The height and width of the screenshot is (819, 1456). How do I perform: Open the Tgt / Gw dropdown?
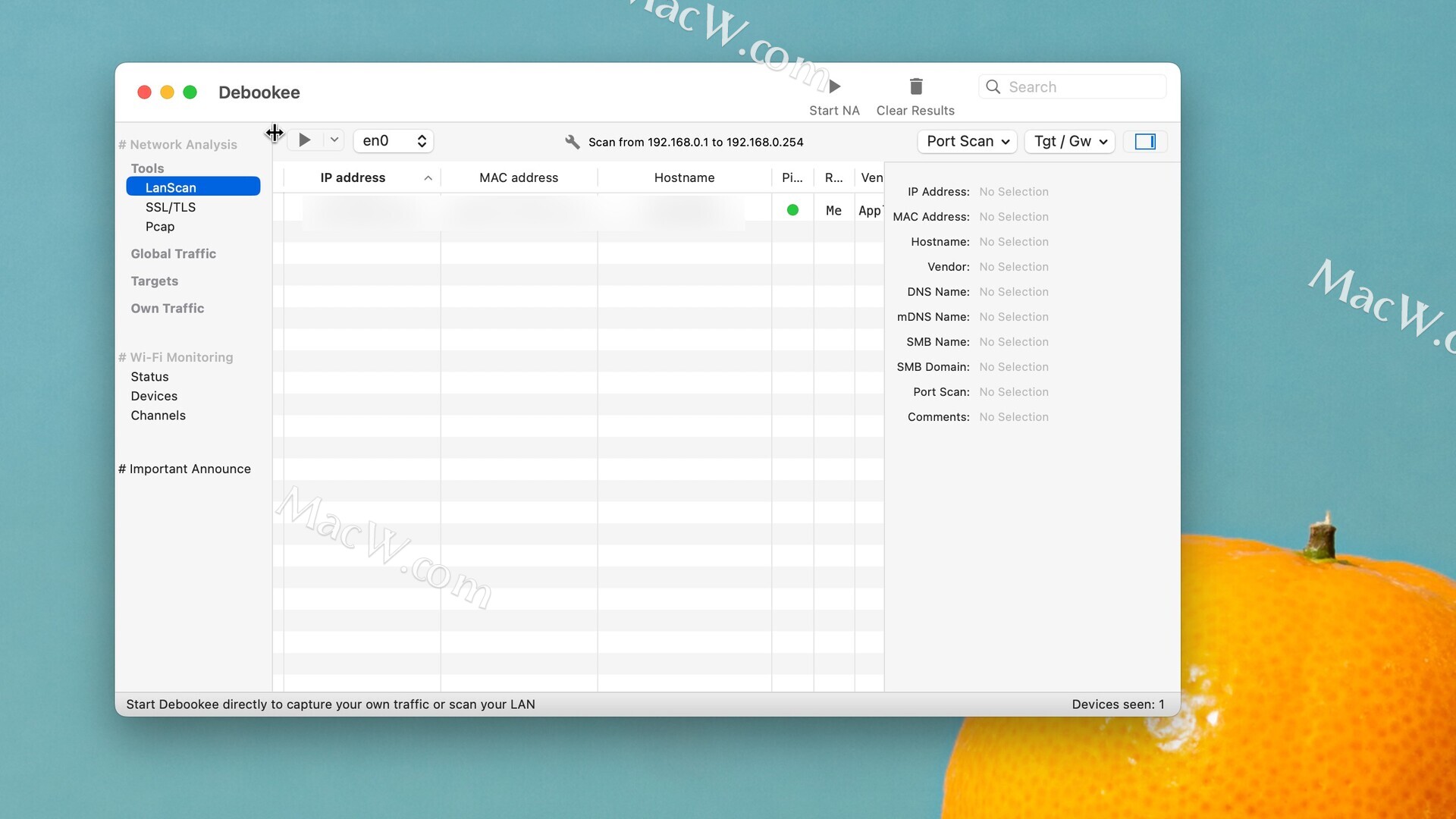(x=1070, y=142)
